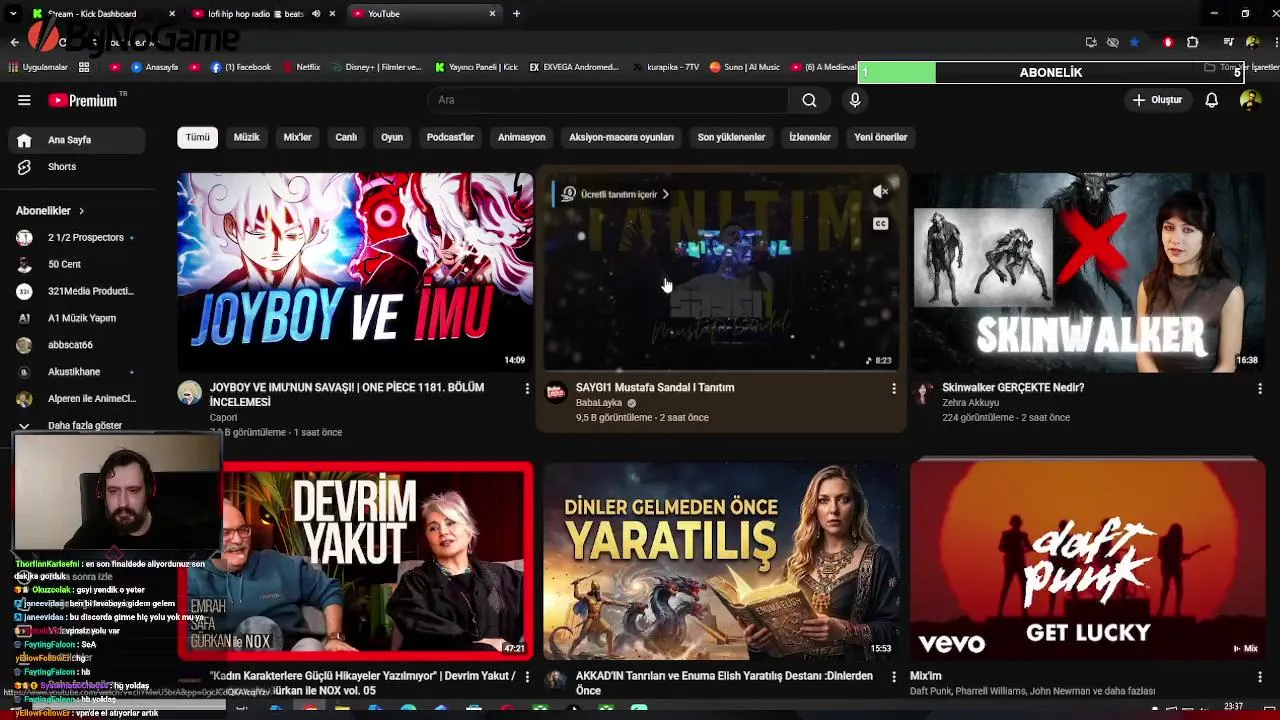Click the Zehra Akkuyu channel name
Viewport: 1280px width, 720px height.
click(970, 403)
